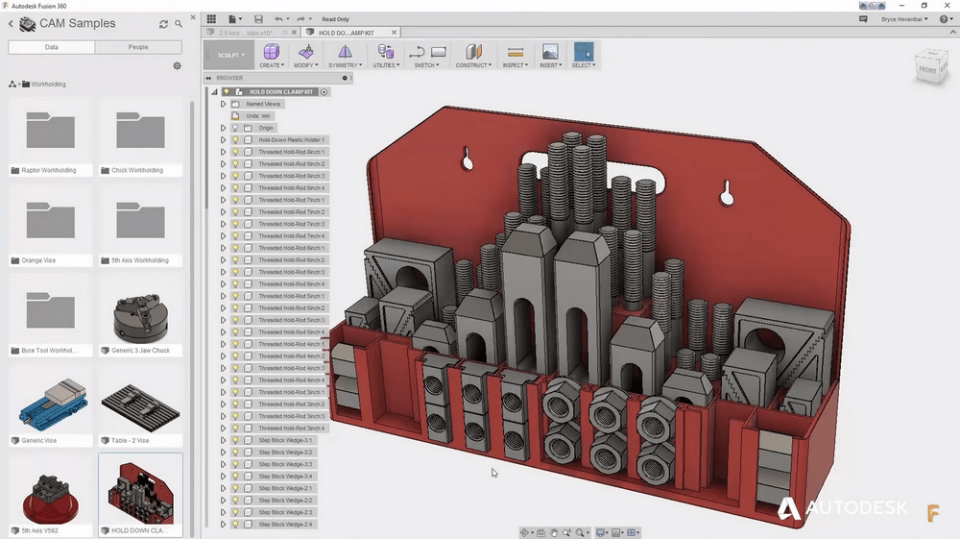The image size is (960, 539).
Task: Search within the CAM Samples panel
Action: pyautogui.click(x=179, y=24)
